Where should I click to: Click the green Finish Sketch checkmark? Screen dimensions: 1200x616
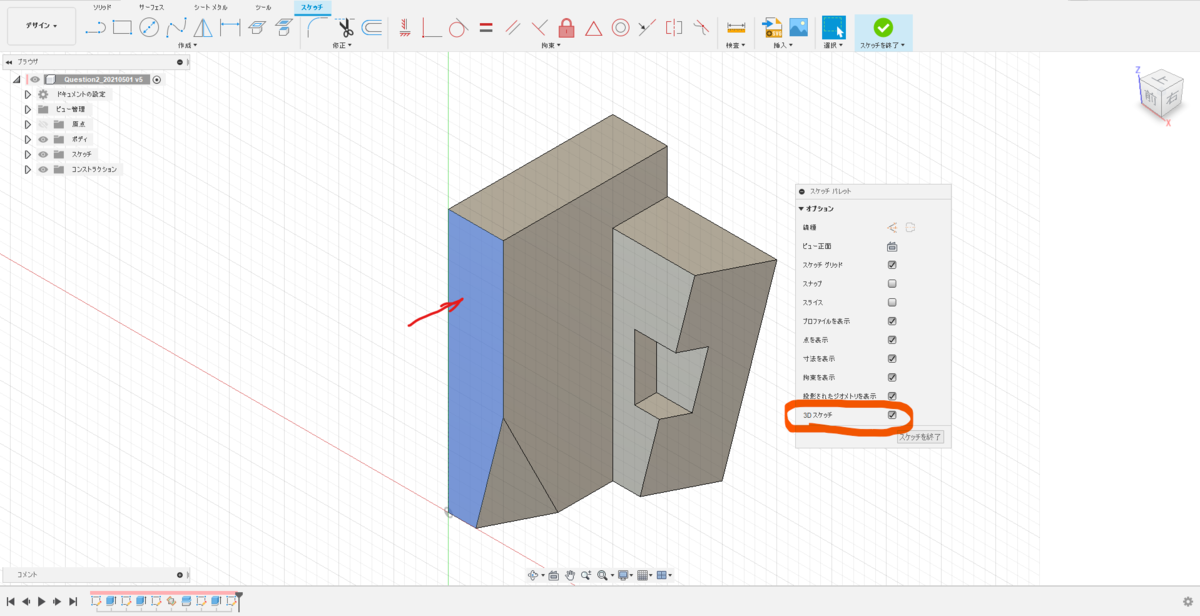coord(883,28)
